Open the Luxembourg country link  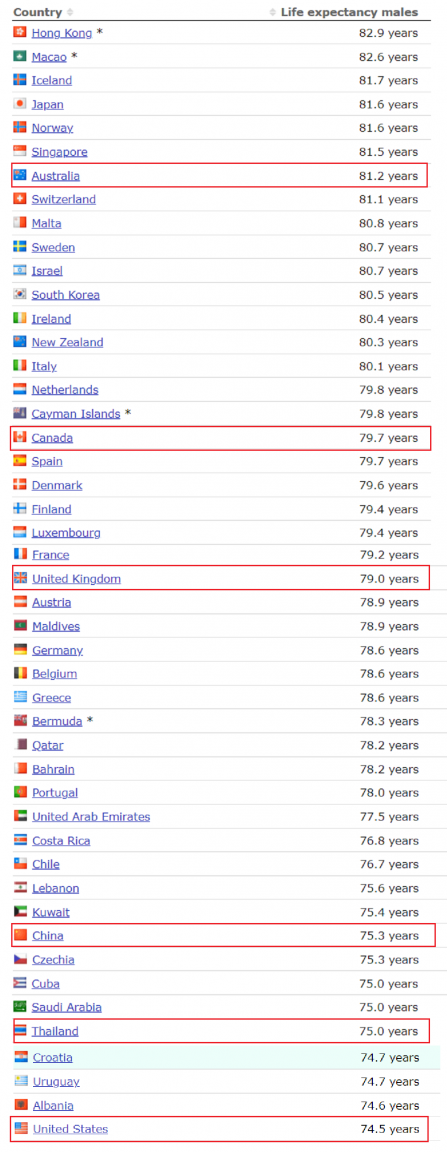point(66,533)
